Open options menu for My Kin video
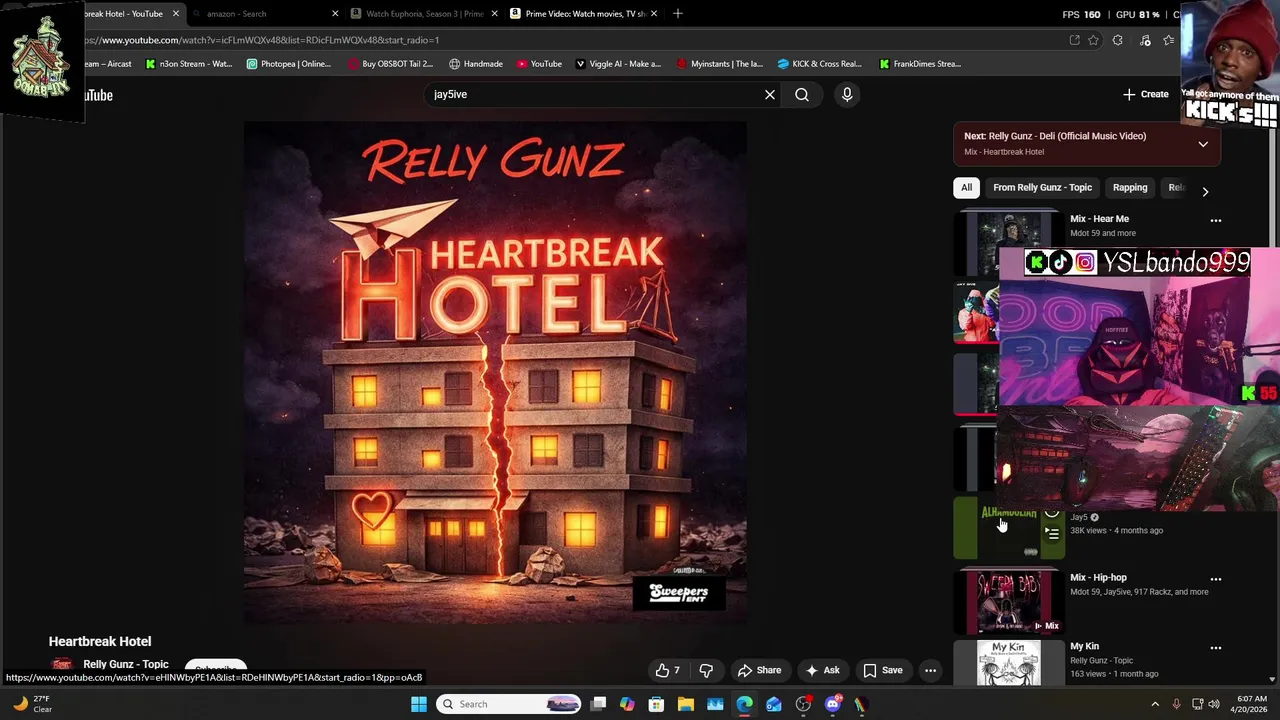Image resolution: width=1280 pixels, height=720 pixels. [x=1216, y=648]
